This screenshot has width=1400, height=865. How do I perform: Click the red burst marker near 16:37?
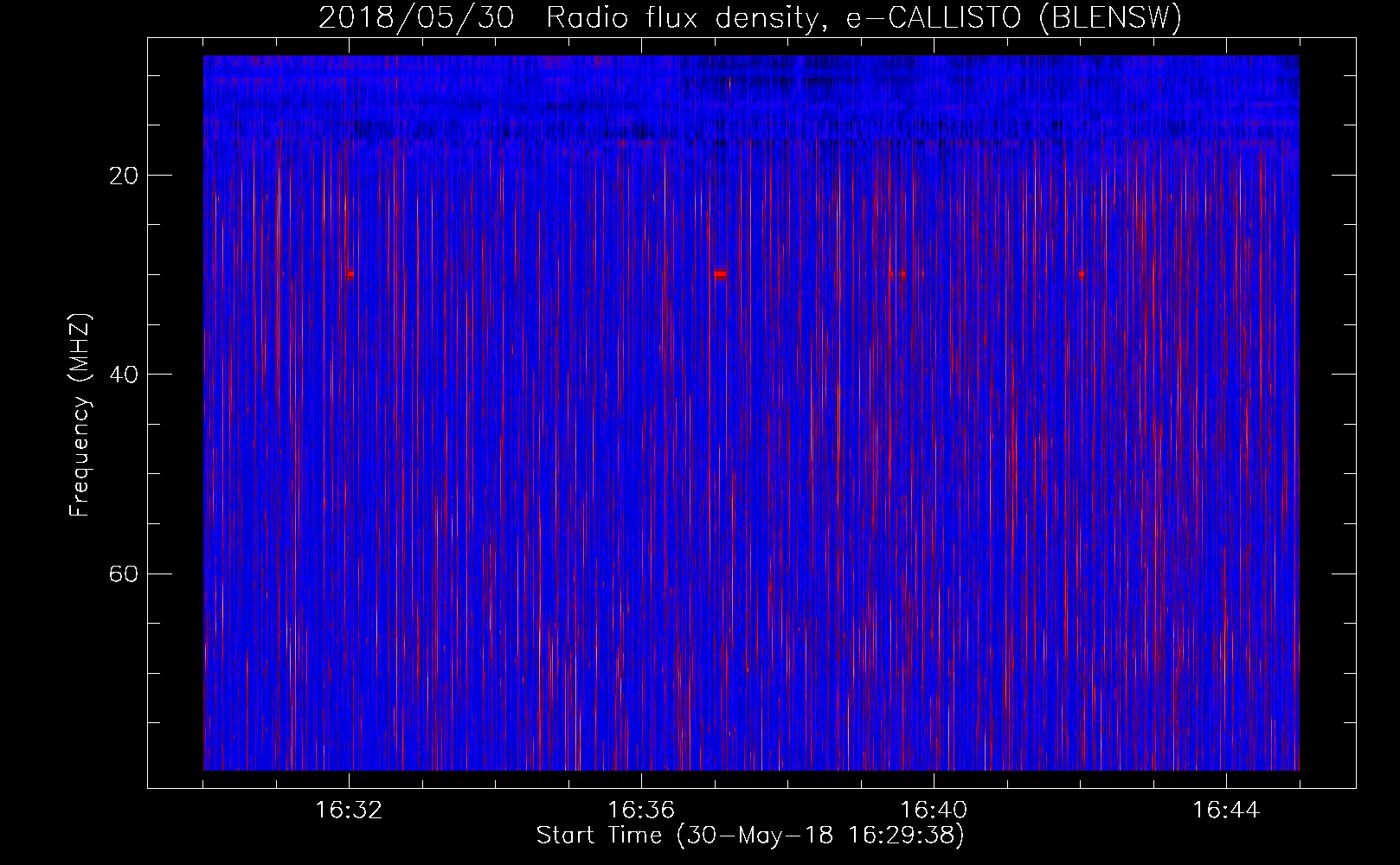pyautogui.click(x=720, y=274)
